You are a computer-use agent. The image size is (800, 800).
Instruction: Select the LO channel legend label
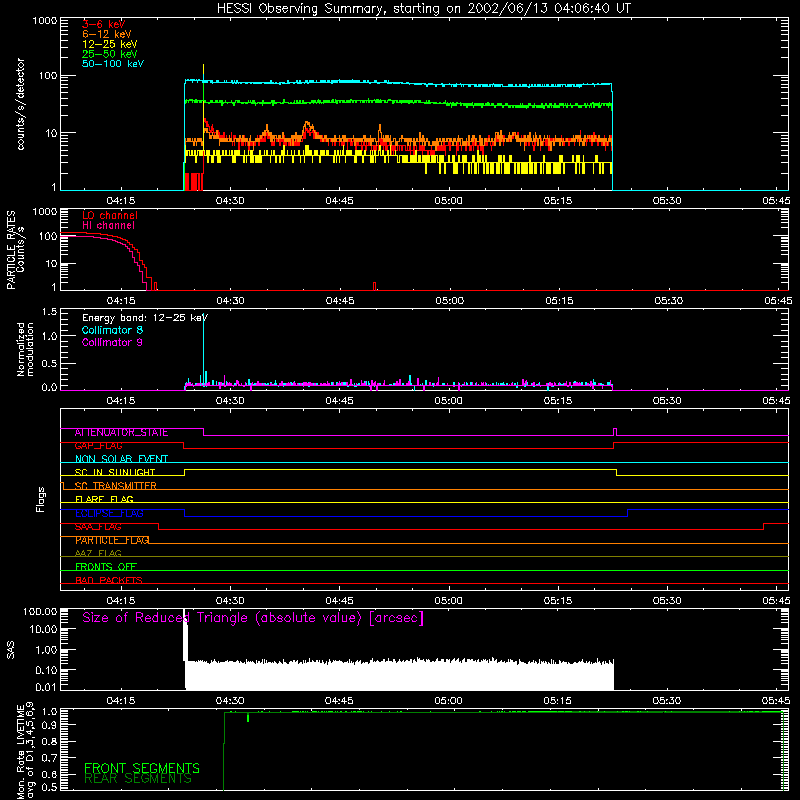(110, 215)
